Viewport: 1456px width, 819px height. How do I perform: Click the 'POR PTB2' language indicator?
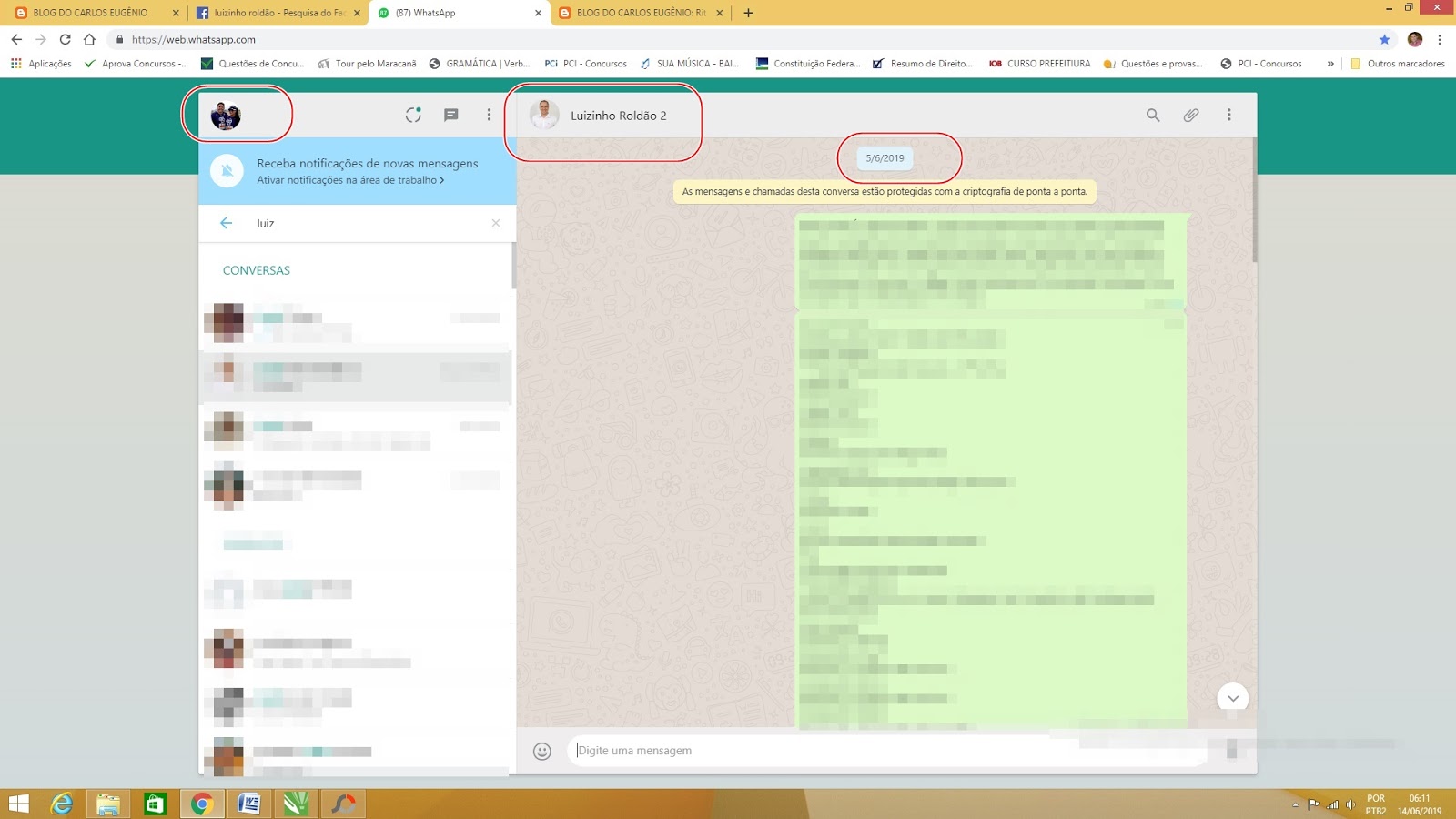point(1376,804)
